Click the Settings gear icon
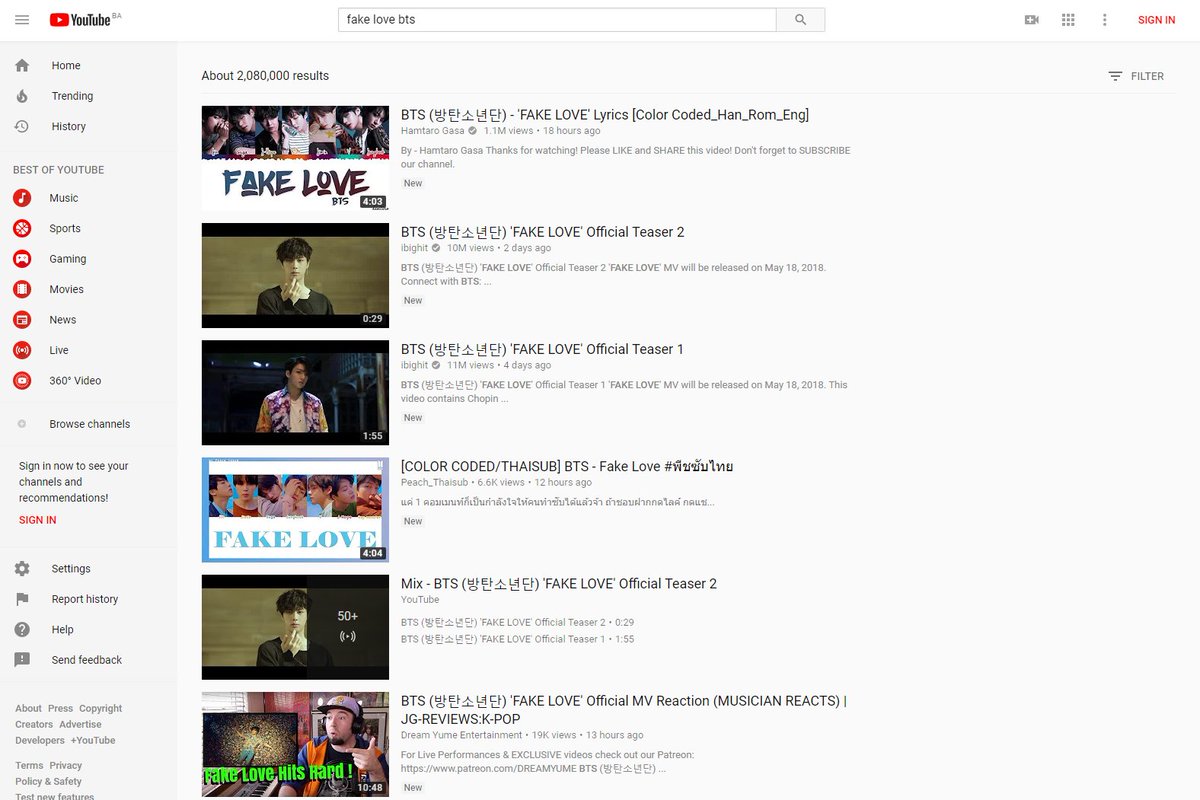 22,568
